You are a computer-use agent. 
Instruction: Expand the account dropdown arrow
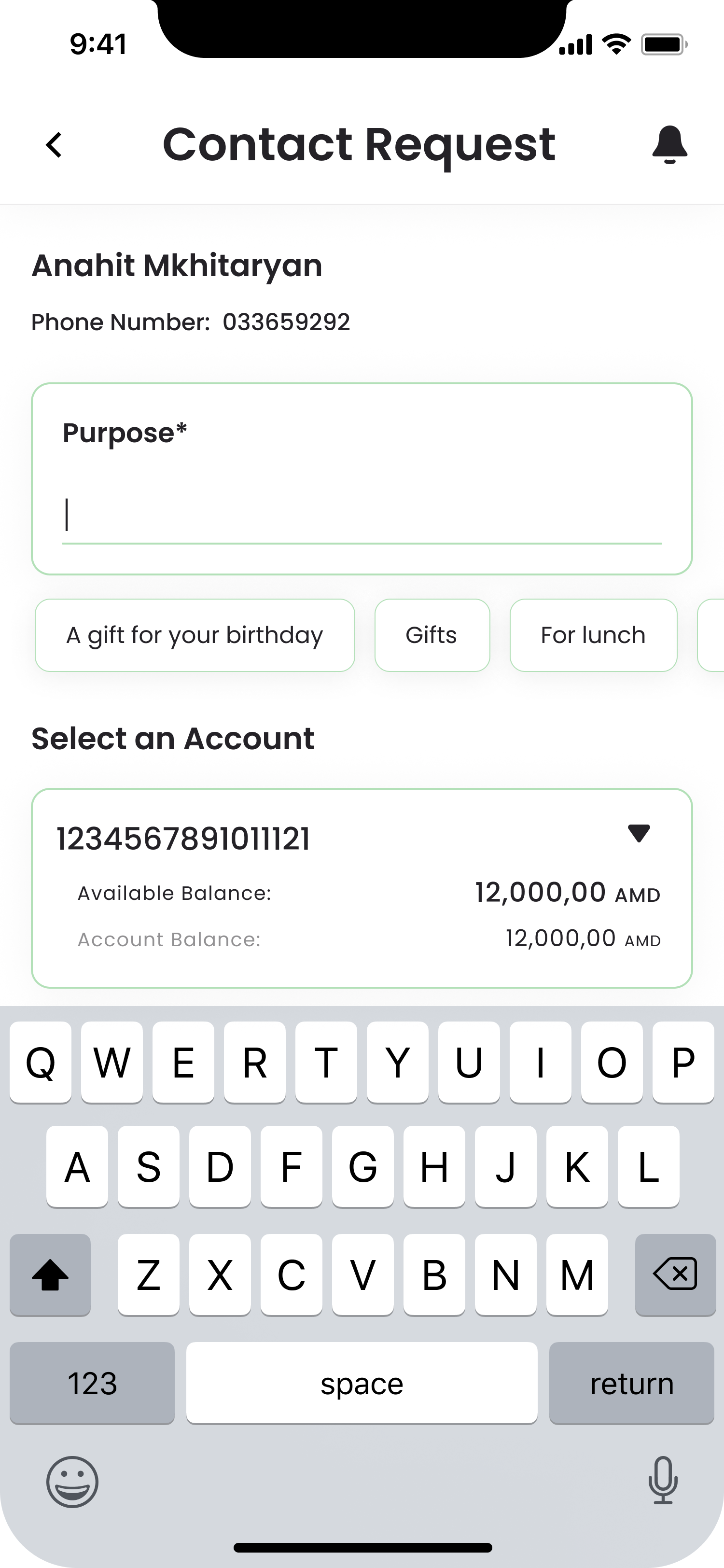tap(639, 833)
